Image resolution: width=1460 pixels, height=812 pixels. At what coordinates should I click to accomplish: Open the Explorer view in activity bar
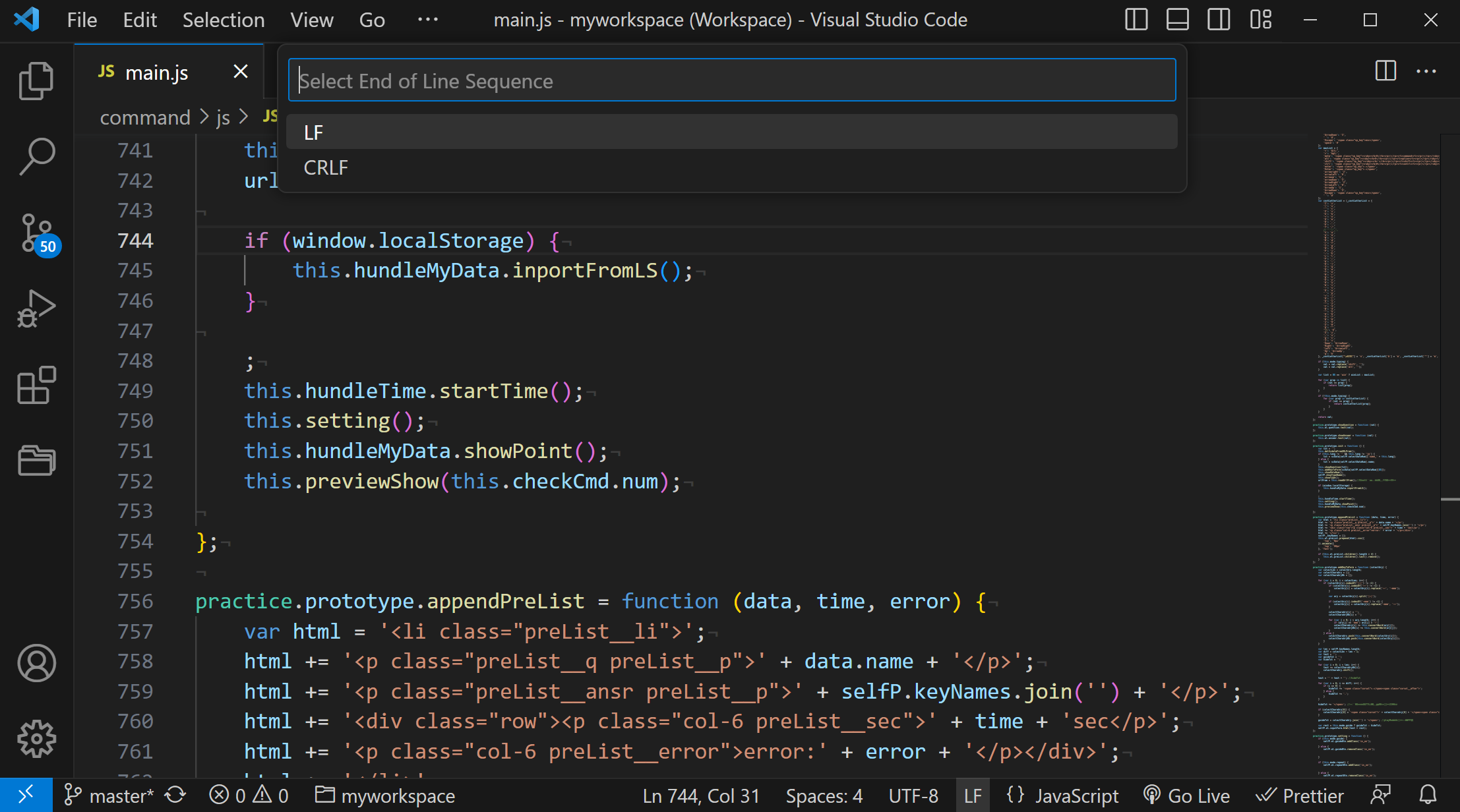(x=36, y=80)
